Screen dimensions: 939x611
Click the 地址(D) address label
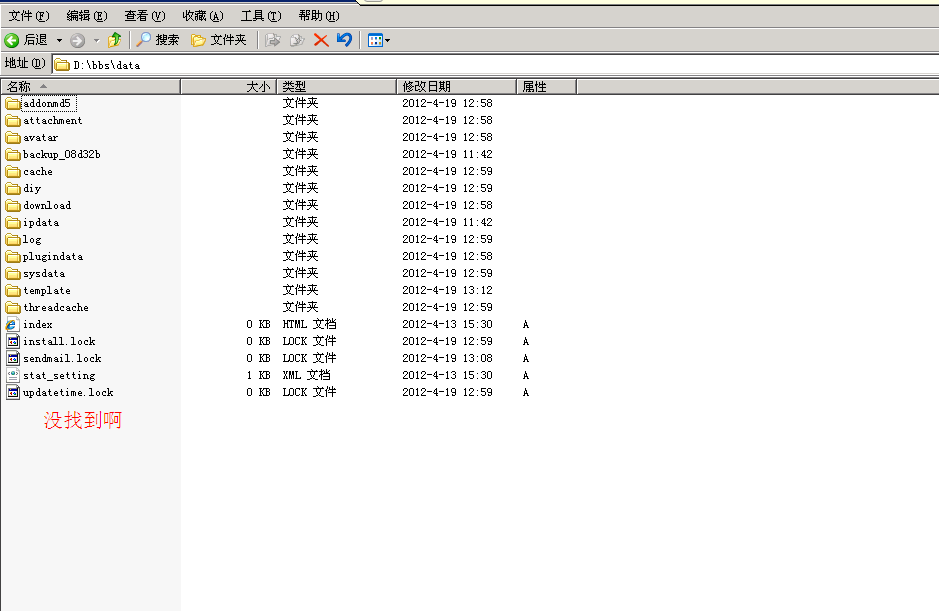pyautogui.click(x=25, y=63)
